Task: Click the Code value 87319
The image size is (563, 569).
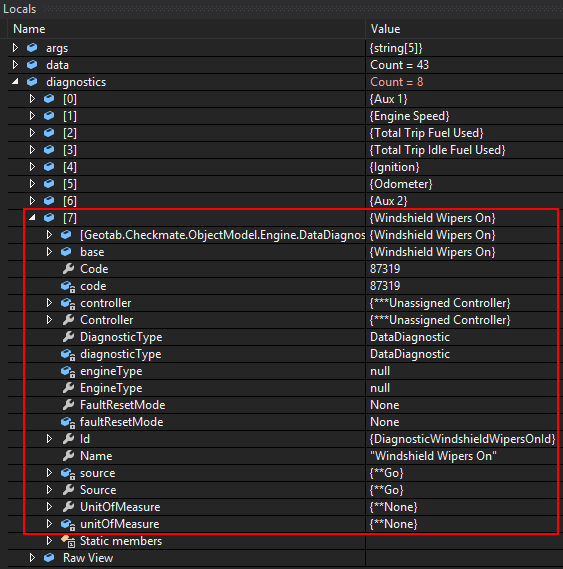Action: tap(385, 269)
